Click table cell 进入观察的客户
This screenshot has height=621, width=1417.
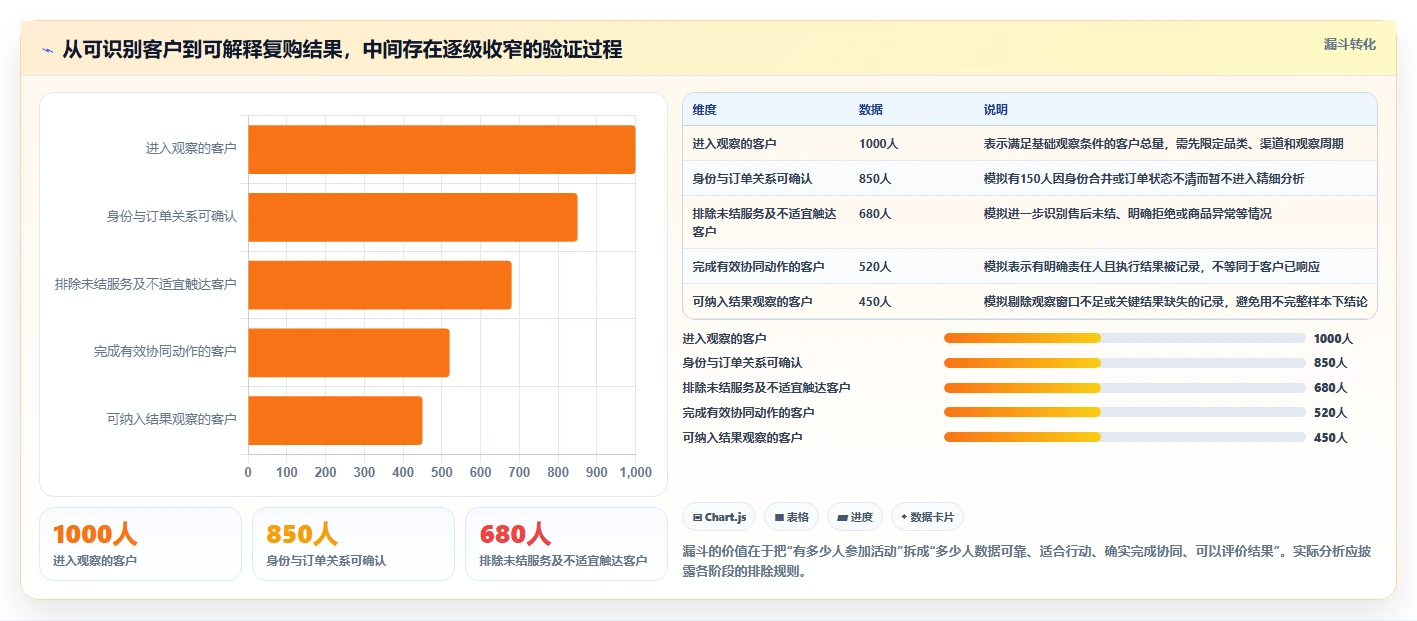[734, 144]
